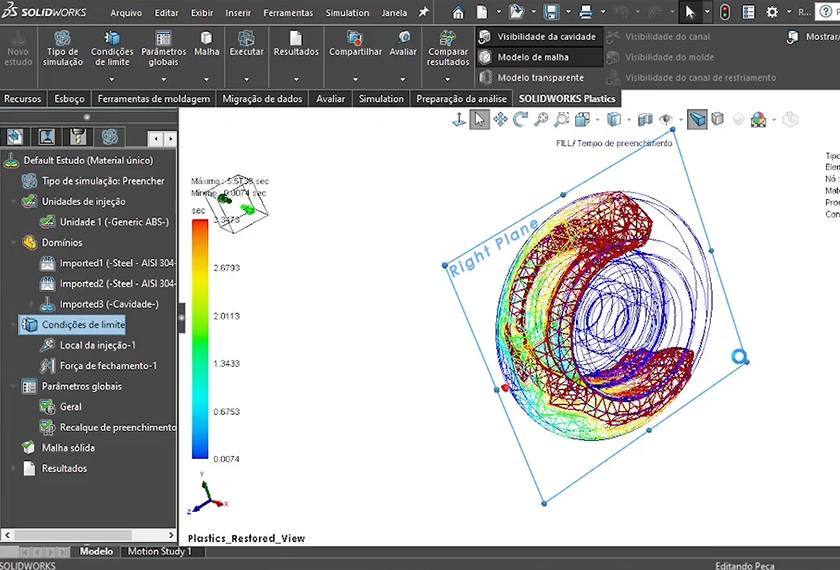Collapse the Domínios tree node
The width and height of the screenshot is (840, 570).
[13, 242]
